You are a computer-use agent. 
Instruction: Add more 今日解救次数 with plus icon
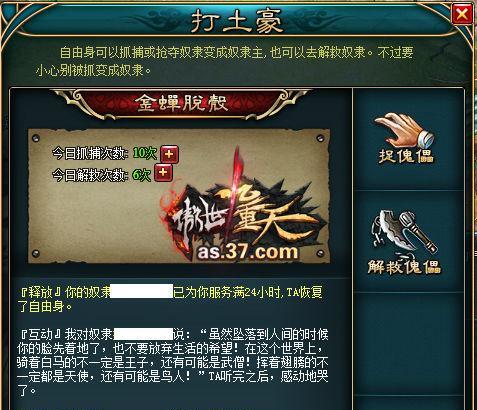pos(163,173)
